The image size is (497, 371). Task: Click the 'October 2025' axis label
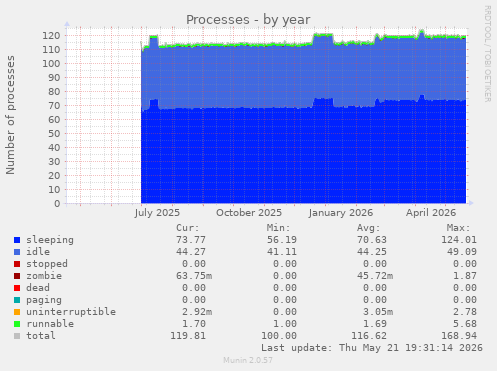pos(249,213)
